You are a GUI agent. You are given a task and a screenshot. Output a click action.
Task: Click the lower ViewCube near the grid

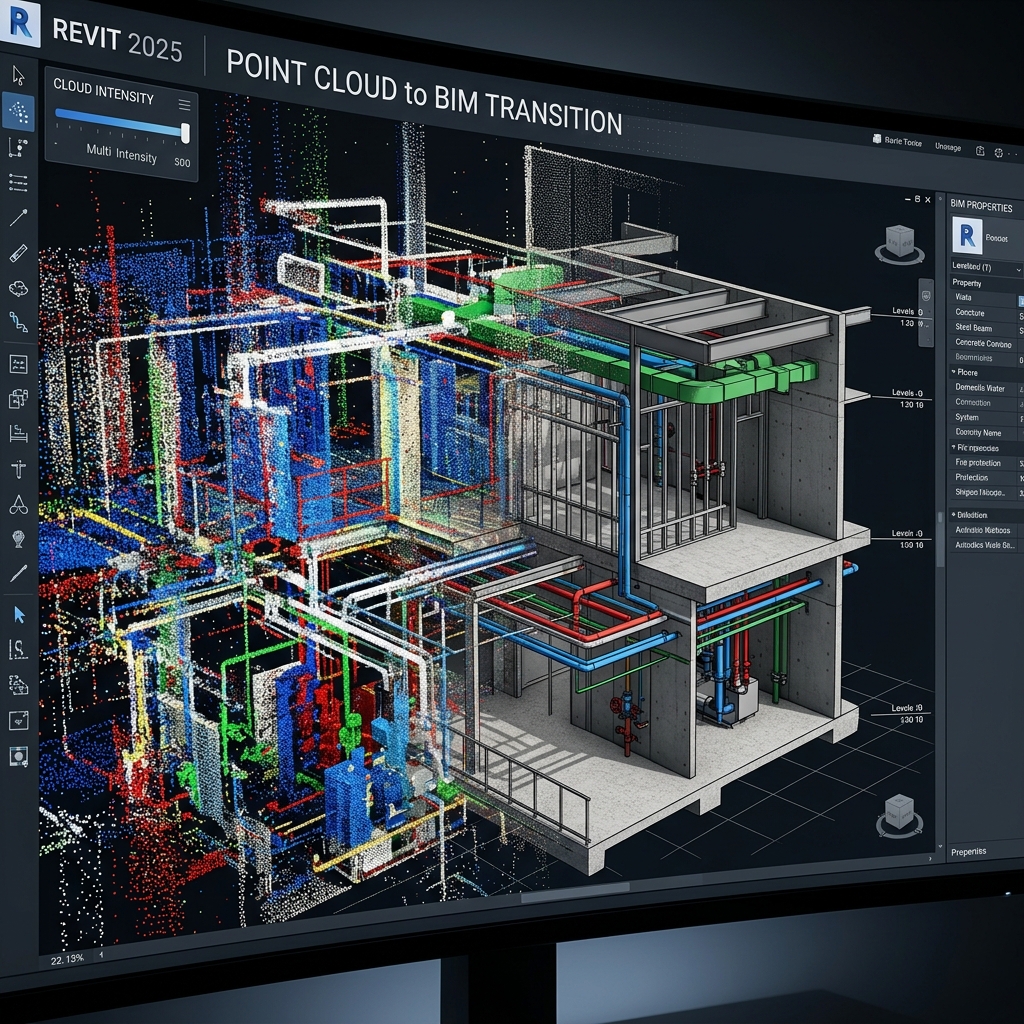coord(899,815)
